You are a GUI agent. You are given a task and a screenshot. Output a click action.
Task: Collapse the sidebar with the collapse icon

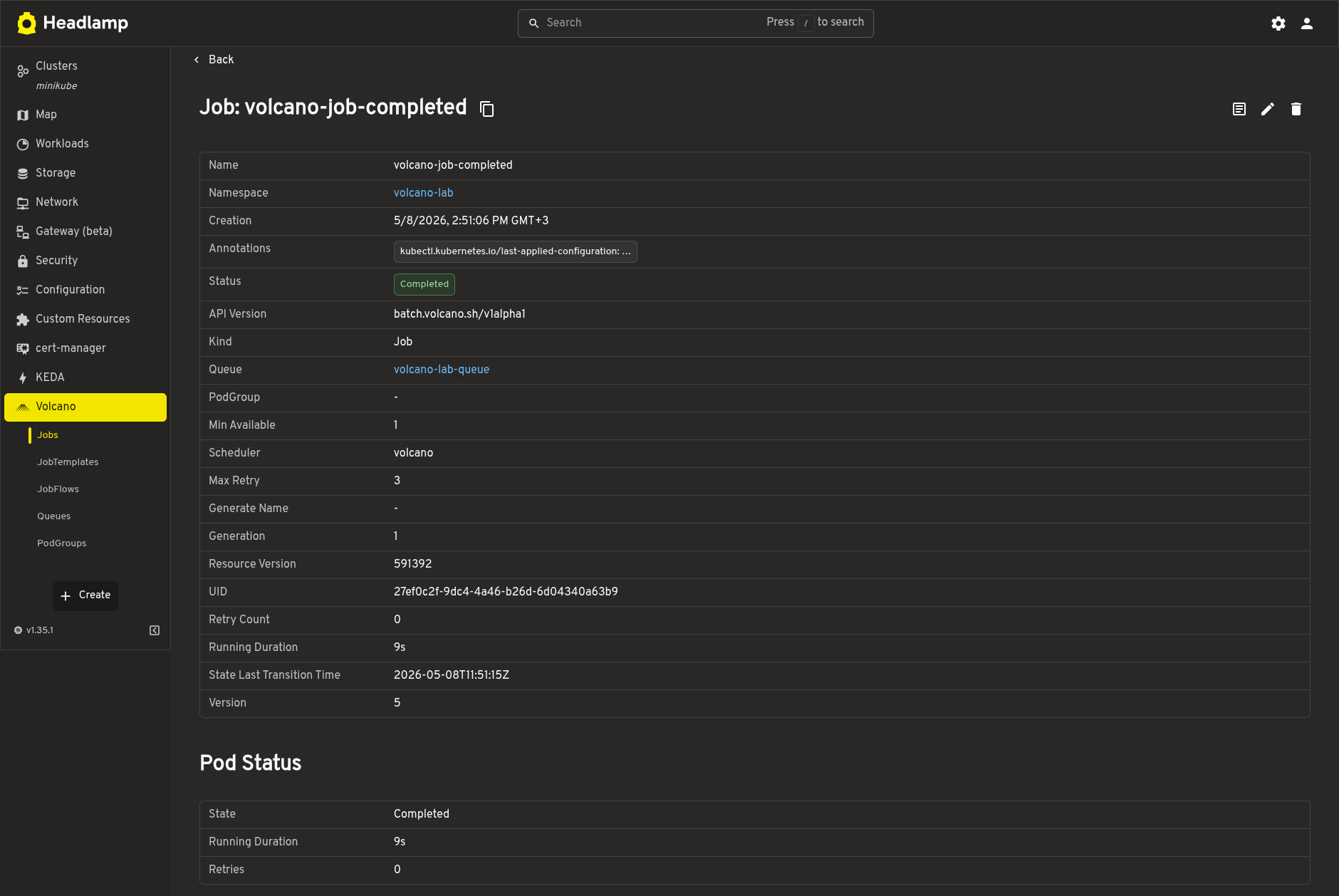(155, 630)
